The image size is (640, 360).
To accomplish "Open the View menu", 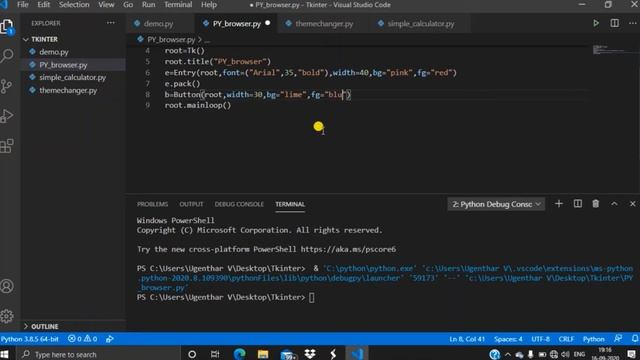I will [x=106, y=5].
